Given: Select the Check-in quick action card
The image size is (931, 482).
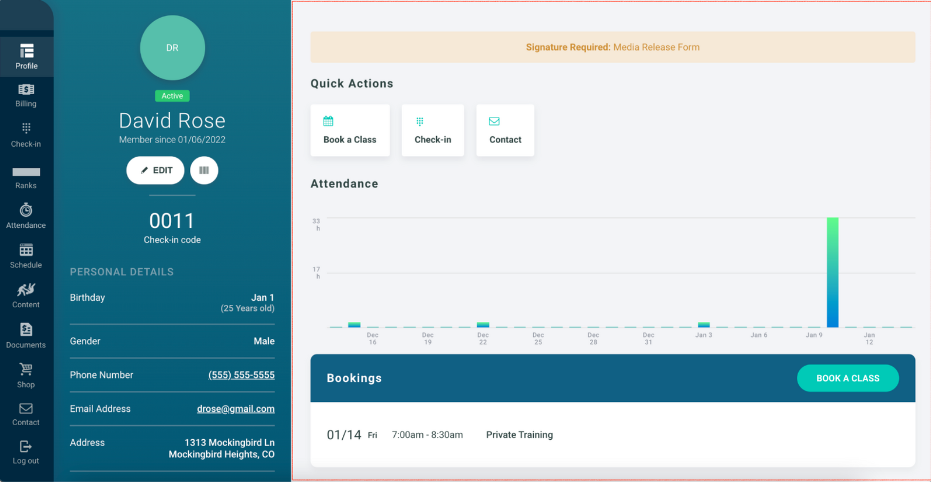Looking at the screenshot, I should point(433,130).
